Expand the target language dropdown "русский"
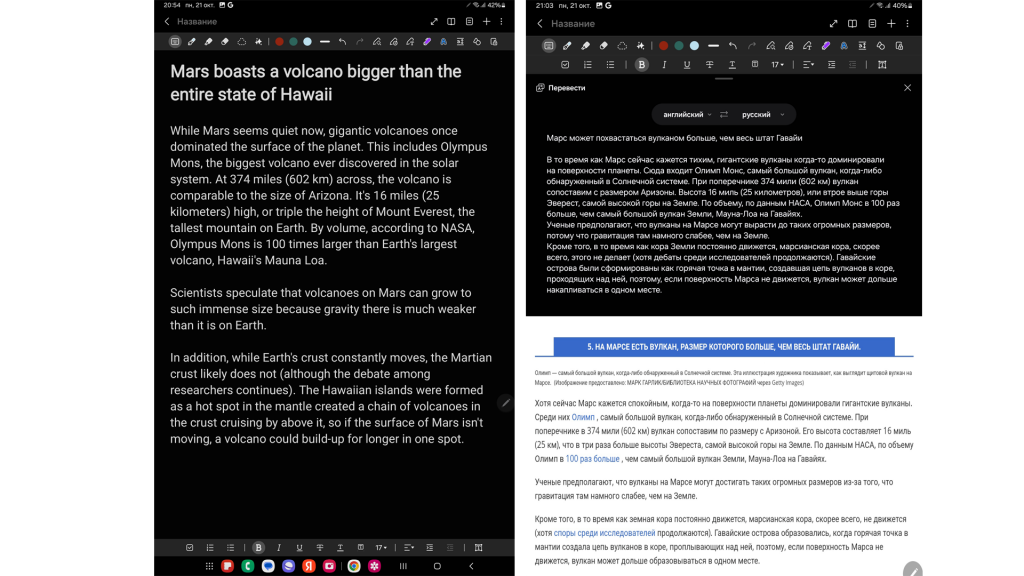The width and height of the screenshot is (1024, 576). (762, 115)
